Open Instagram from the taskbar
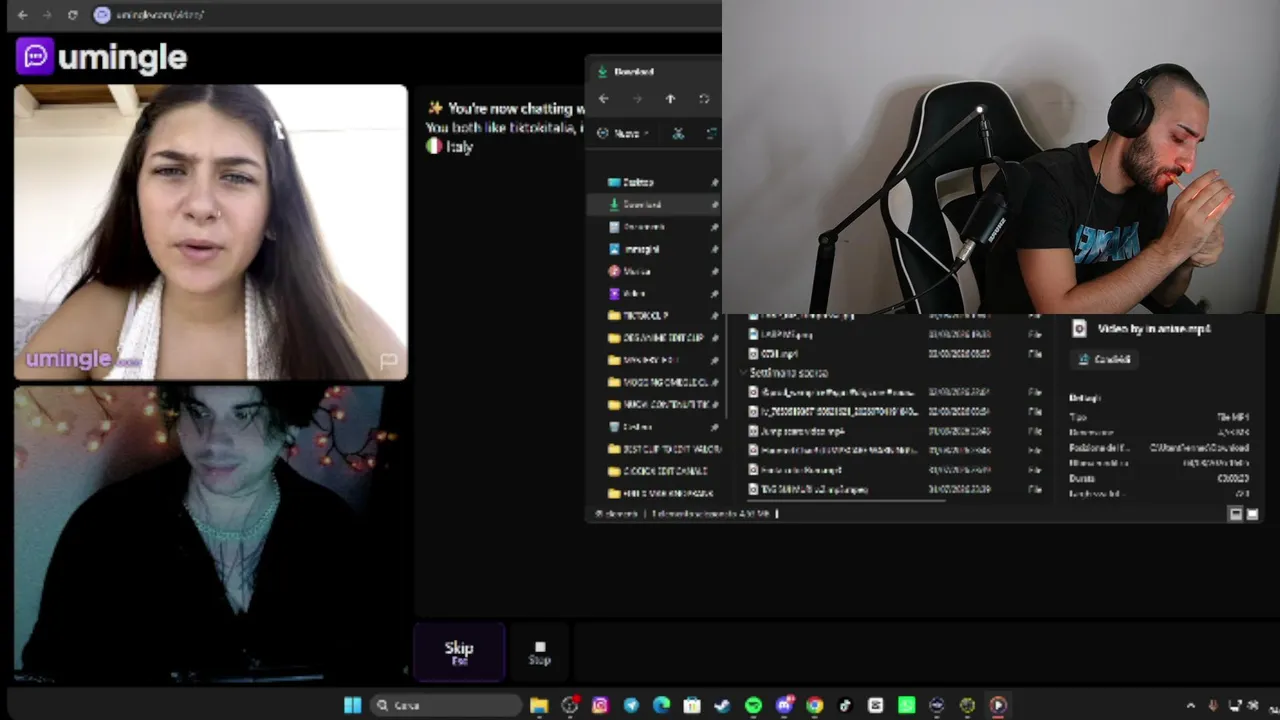 coord(600,705)
